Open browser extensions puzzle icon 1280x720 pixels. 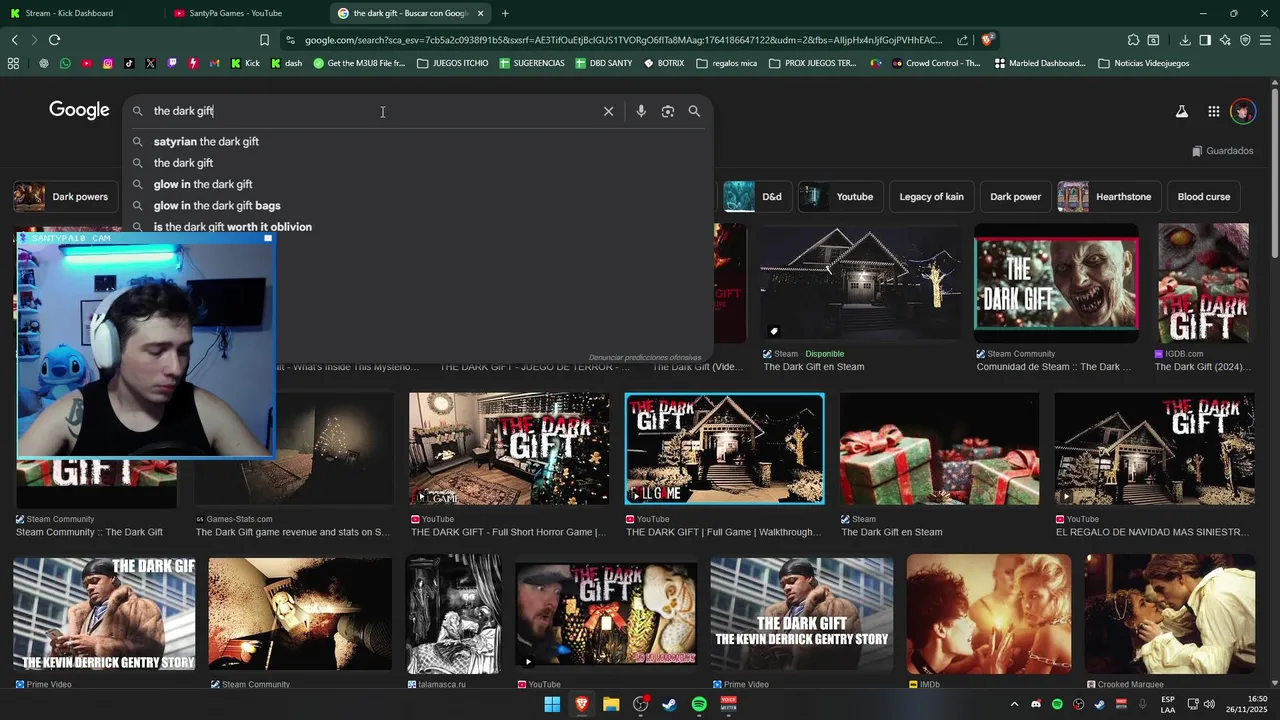(x=1133, y=40)
